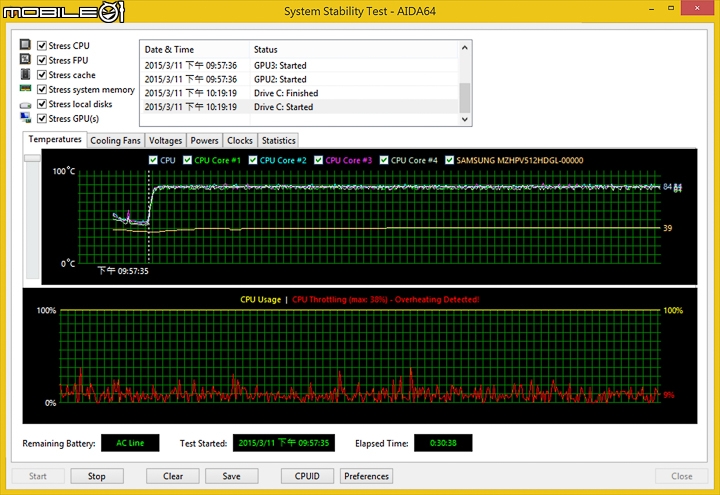Uncheck the Stress cache checkbox
This screenshot has height=495, width=720.
coord(42,75)
